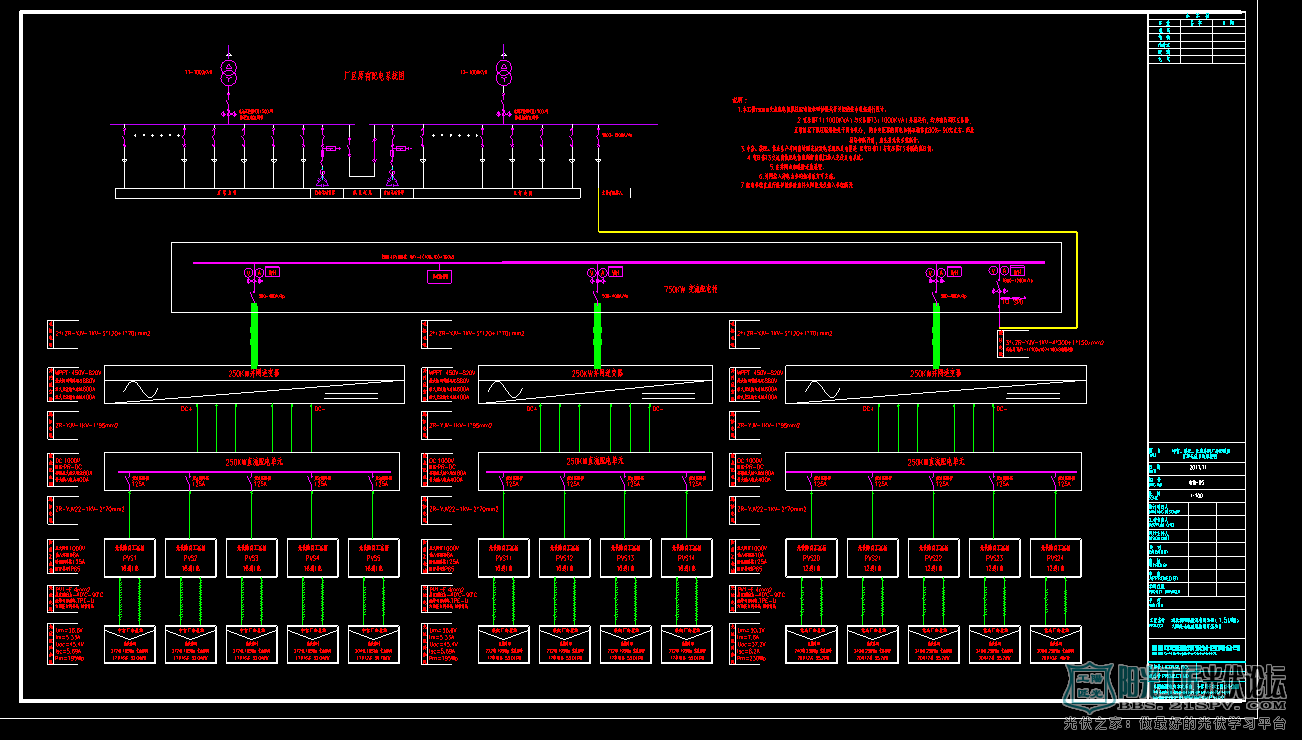
Task: Select the PVS12 combiner box
Action: pyautogui.click(x=565, y=558)
